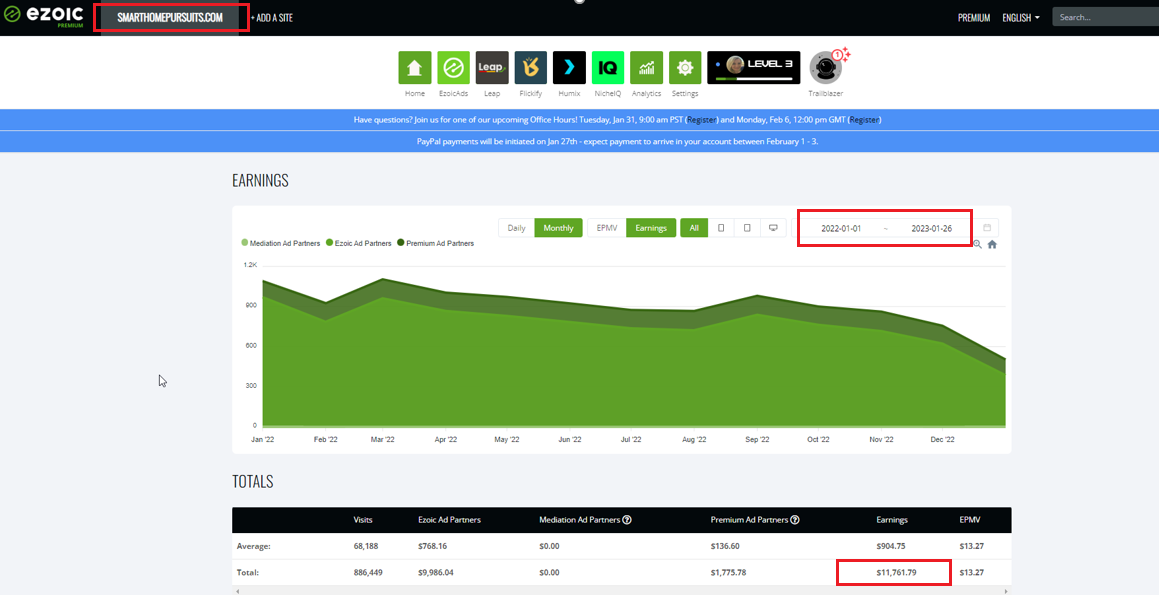The image size is (1159, 595).
Task: Show Earnings on the chart
Action: pos(650,228)
